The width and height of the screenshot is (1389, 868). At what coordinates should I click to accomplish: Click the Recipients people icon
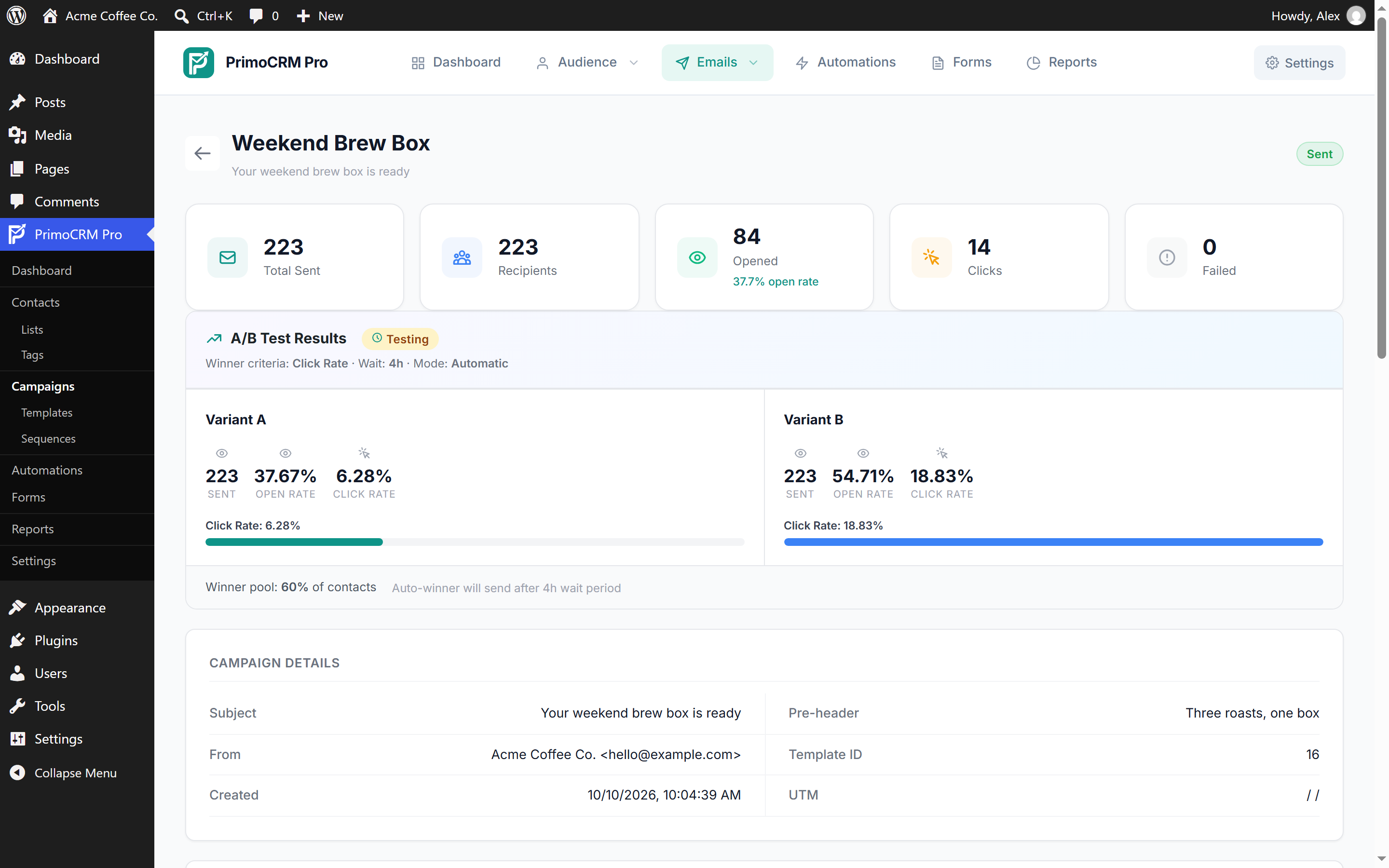pos(462,258)
